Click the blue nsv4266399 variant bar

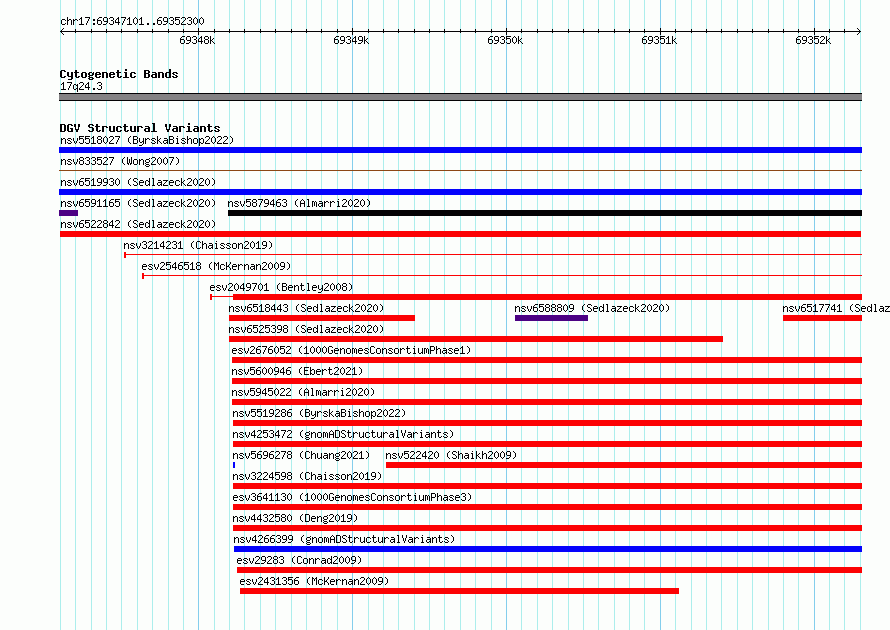pos(548,549)
